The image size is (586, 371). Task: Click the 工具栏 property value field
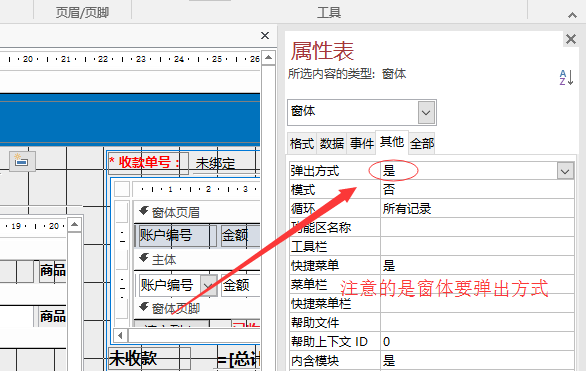click(477, 247)
